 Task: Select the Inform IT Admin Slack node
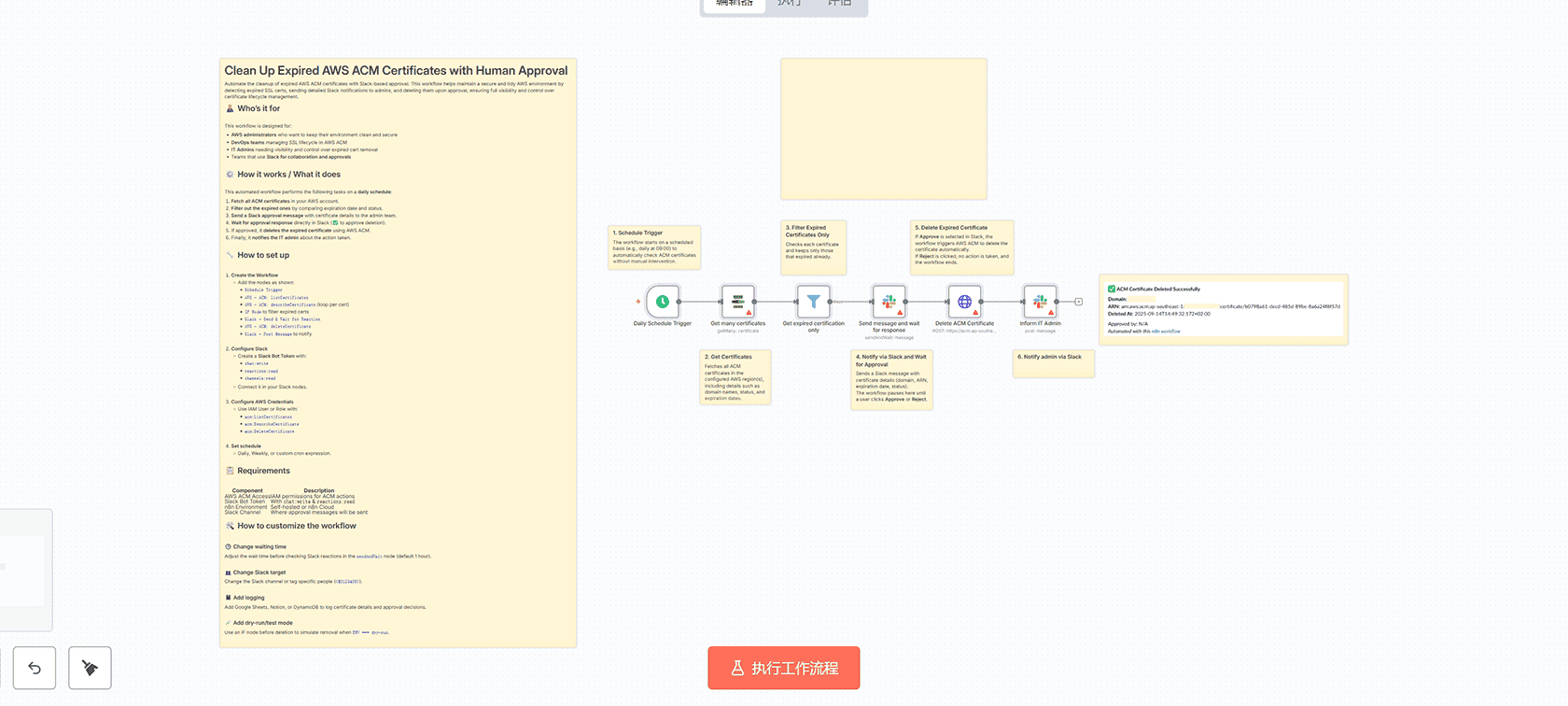[x=1040, y=302]
